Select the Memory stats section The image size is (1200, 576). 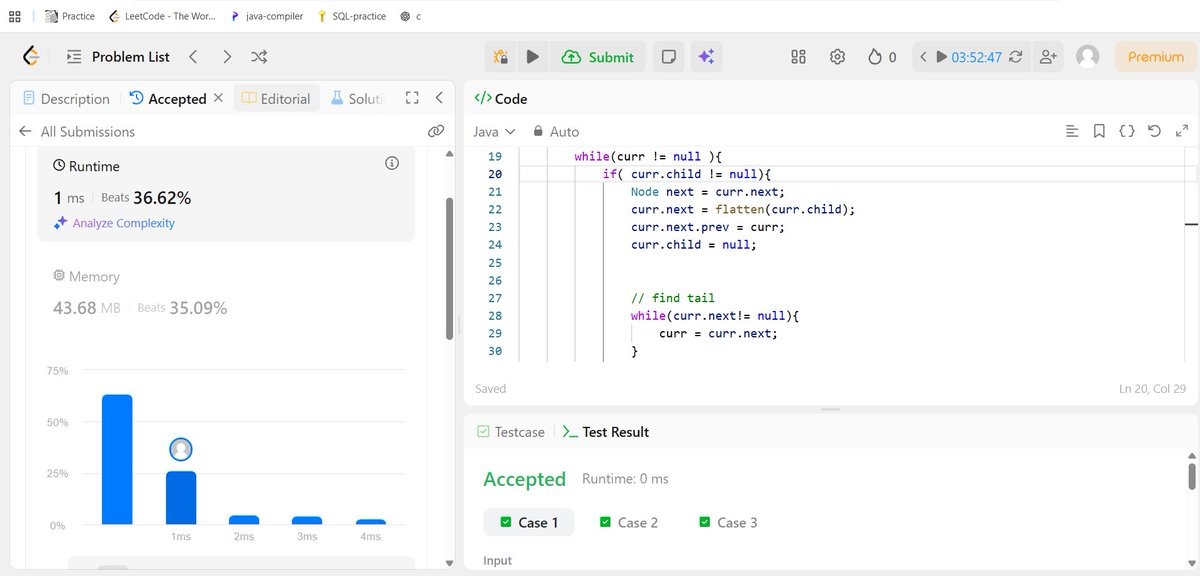226,292
